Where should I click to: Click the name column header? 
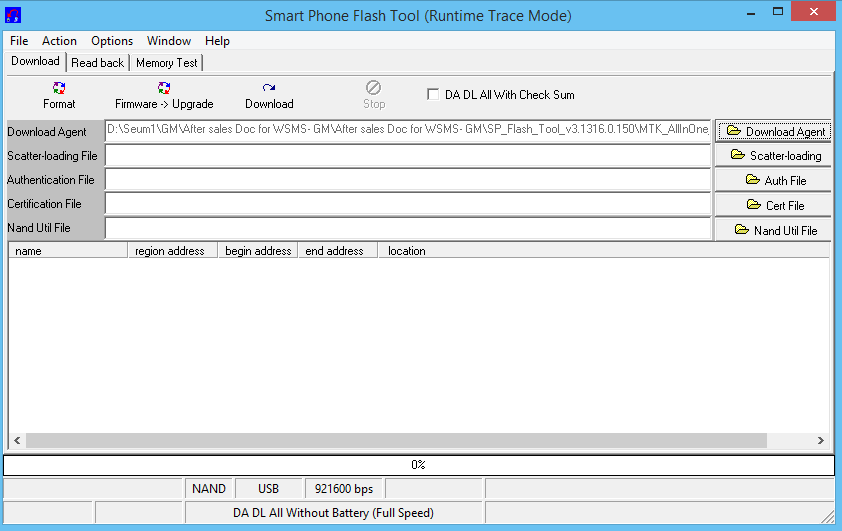(68, 251)
